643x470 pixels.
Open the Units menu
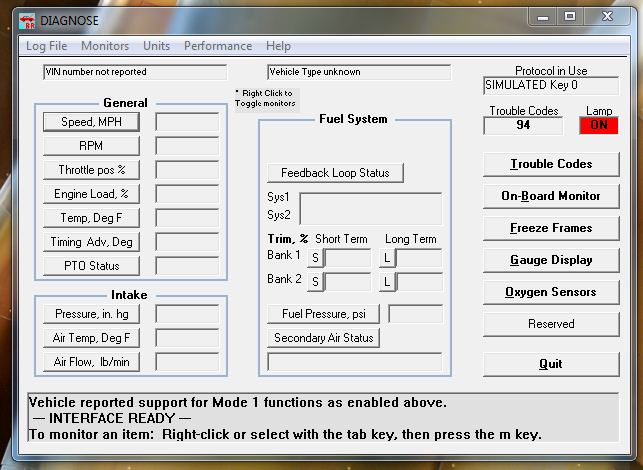point(156,46)
